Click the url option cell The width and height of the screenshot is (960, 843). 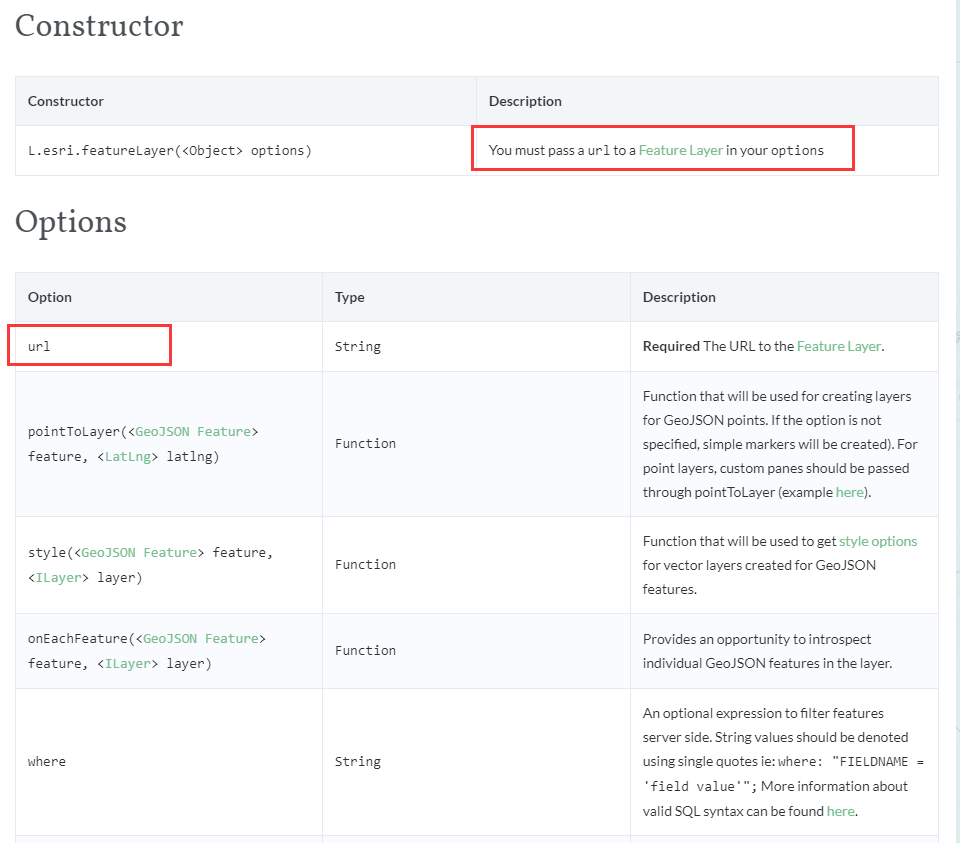click(x=40, y=346)
